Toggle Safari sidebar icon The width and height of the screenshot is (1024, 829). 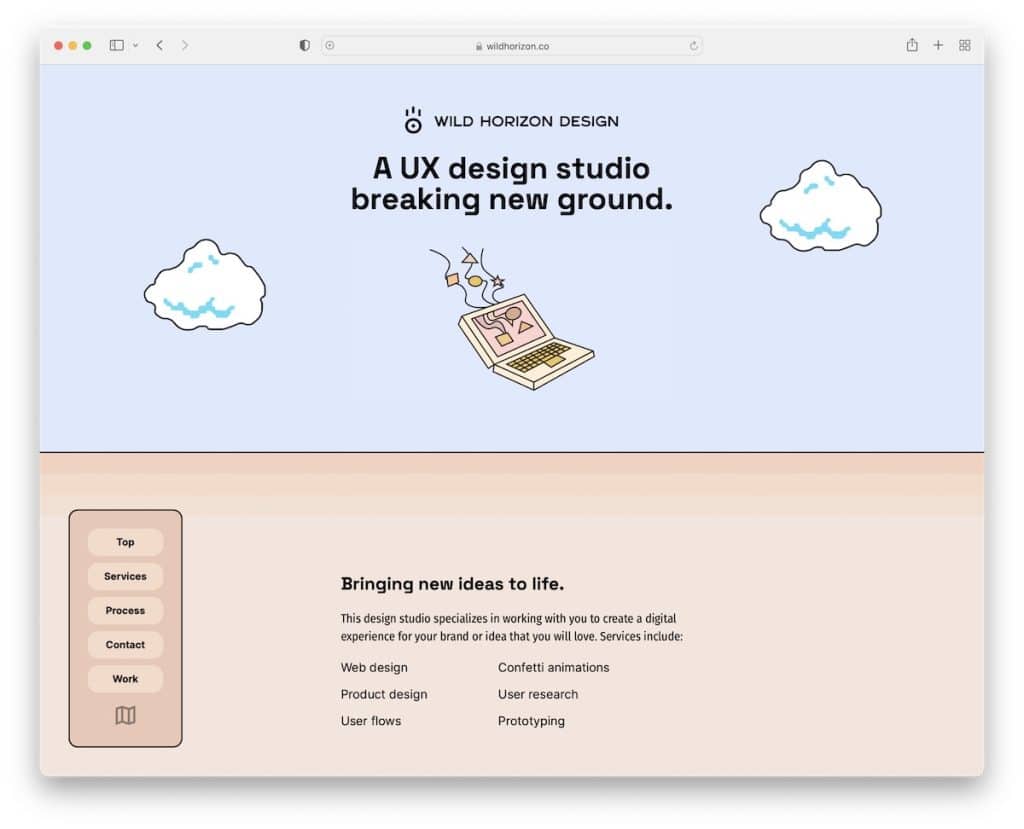click(x=116, y=45)
